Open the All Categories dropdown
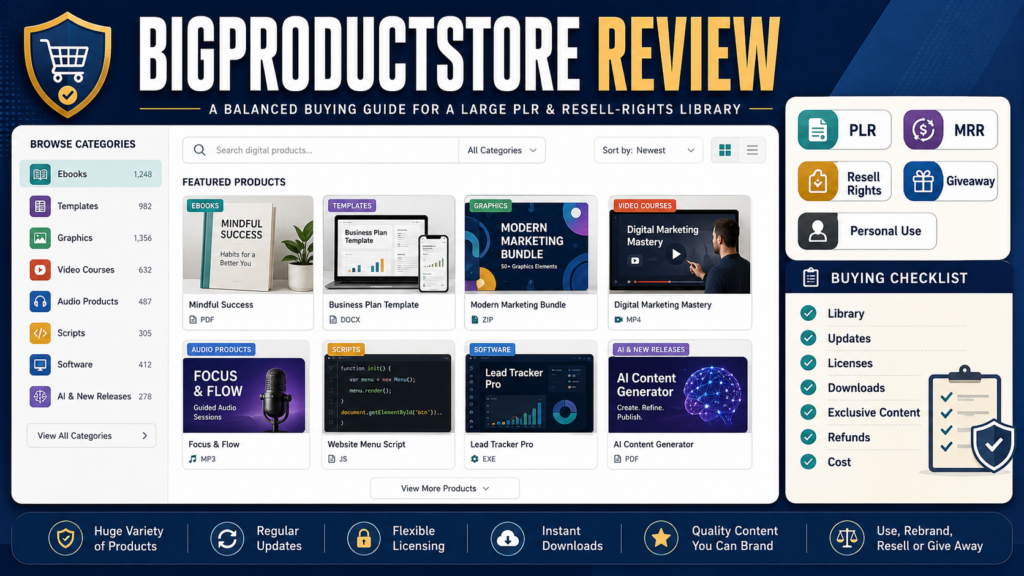1024x576 pixels. [x=502, y=150]
